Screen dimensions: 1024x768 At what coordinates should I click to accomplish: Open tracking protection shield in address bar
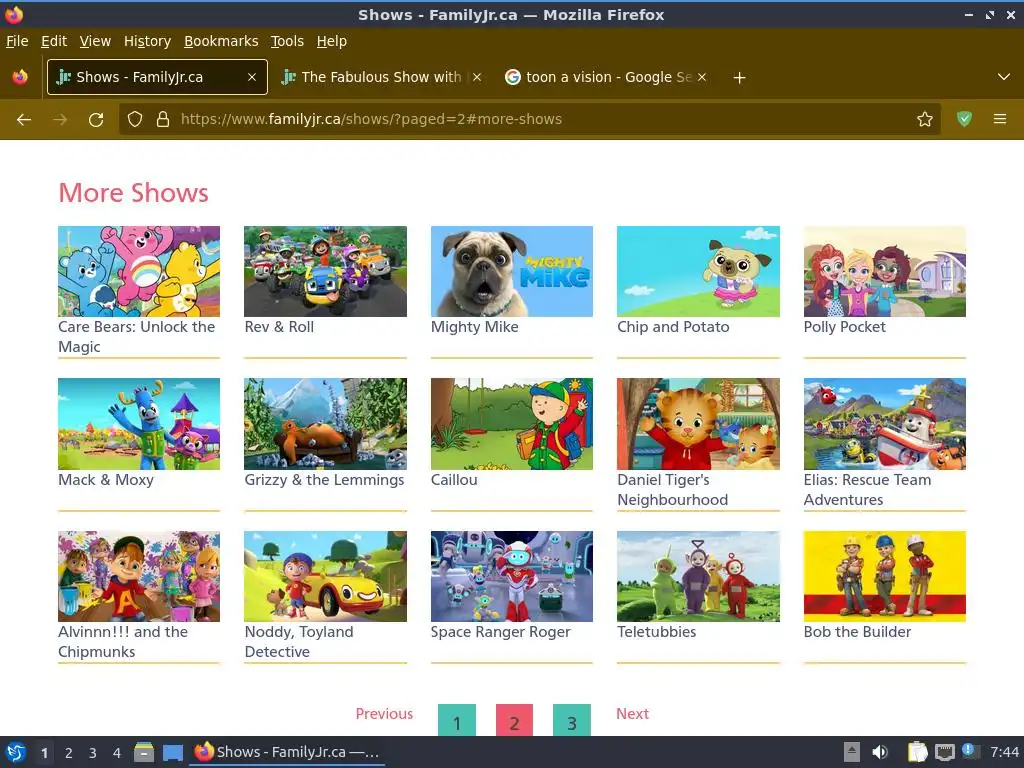point(135,120)
